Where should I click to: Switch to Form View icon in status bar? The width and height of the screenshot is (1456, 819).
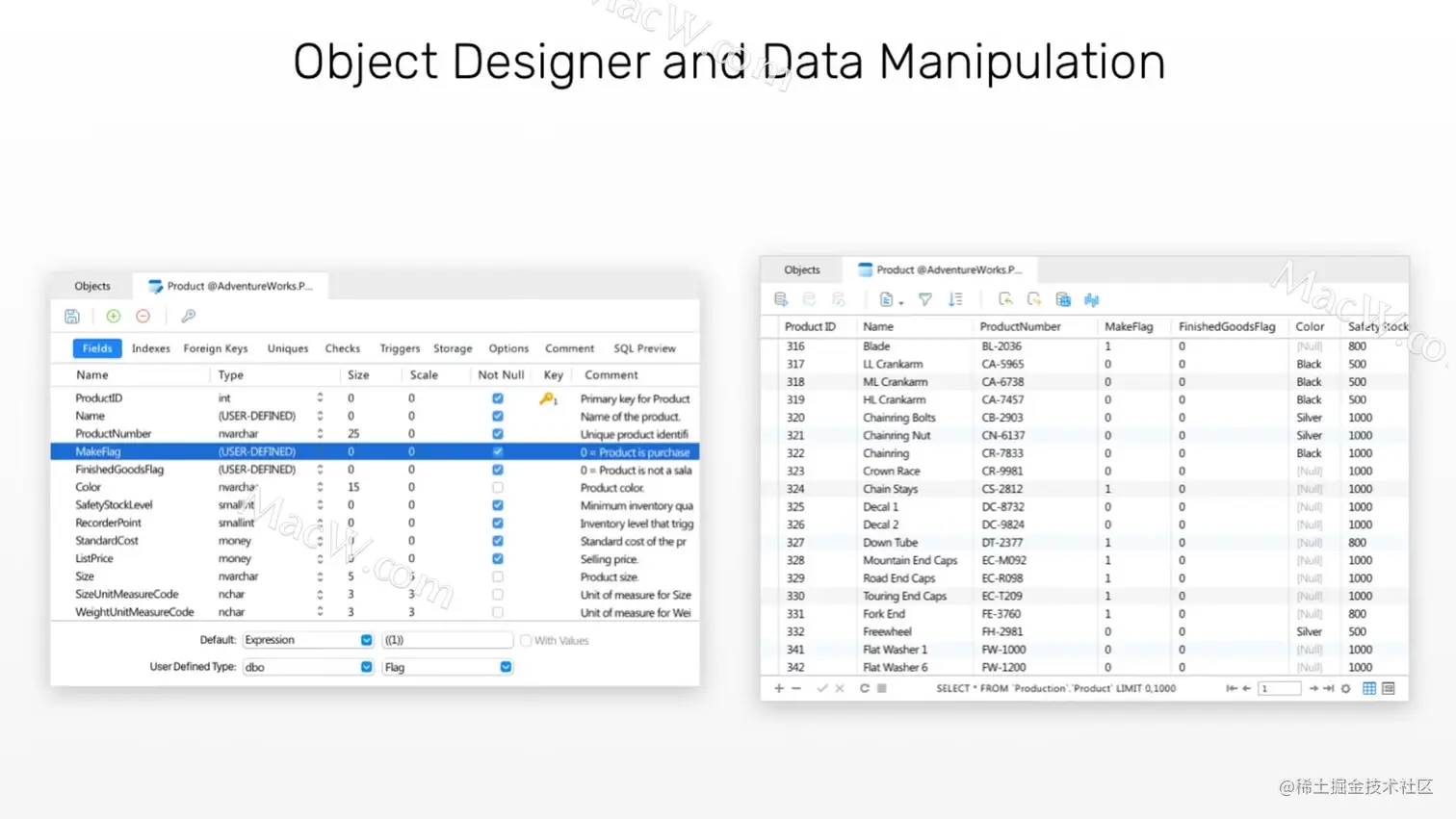coord(1389,688)
